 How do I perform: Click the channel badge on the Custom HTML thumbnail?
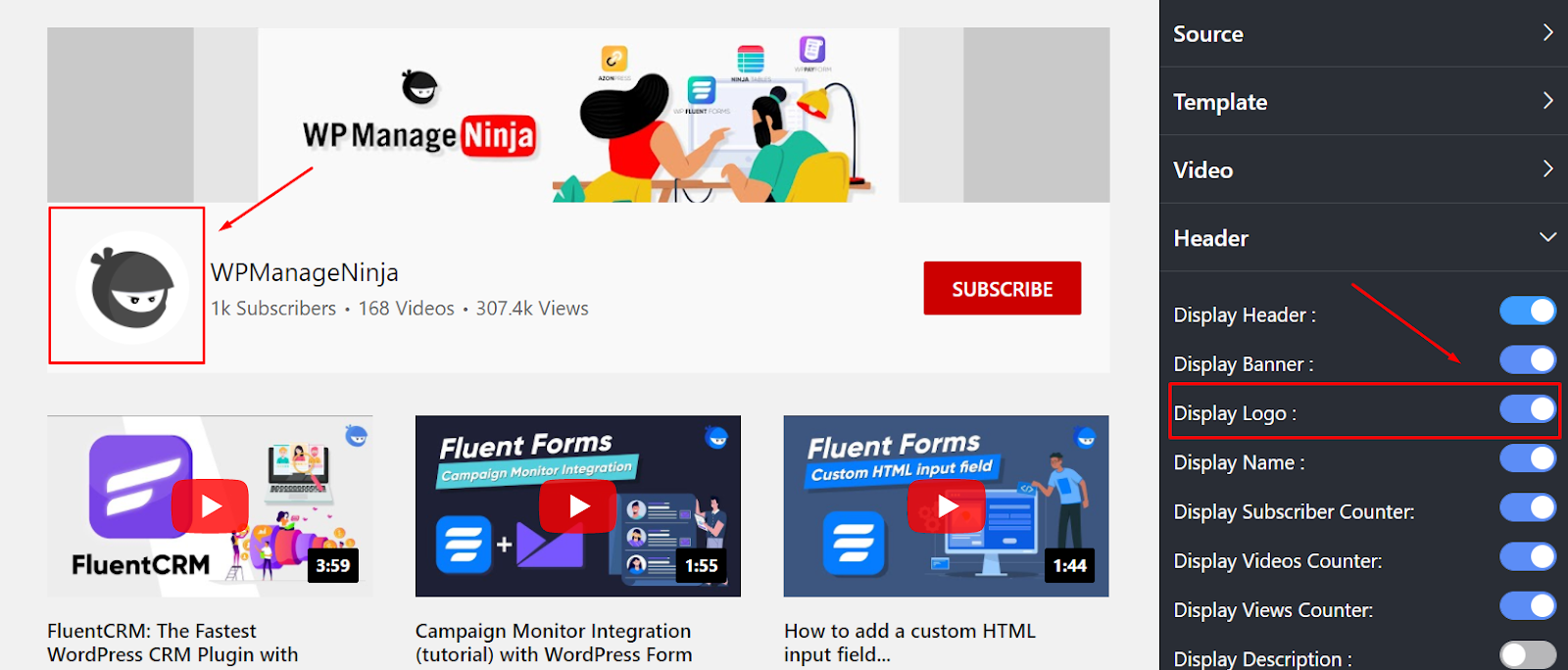coord(1086,436)
